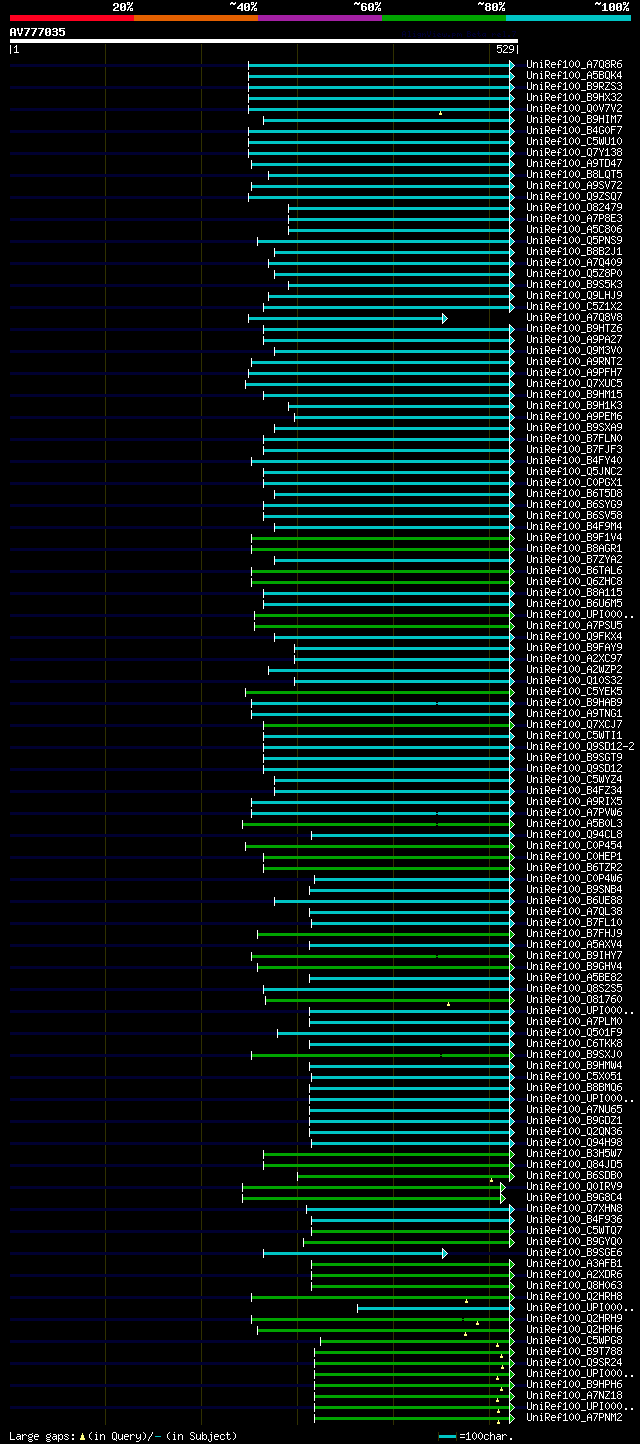Select the UniRef100_B9SNB4 label
640x1444 pixels.
(x=574, y=890)
